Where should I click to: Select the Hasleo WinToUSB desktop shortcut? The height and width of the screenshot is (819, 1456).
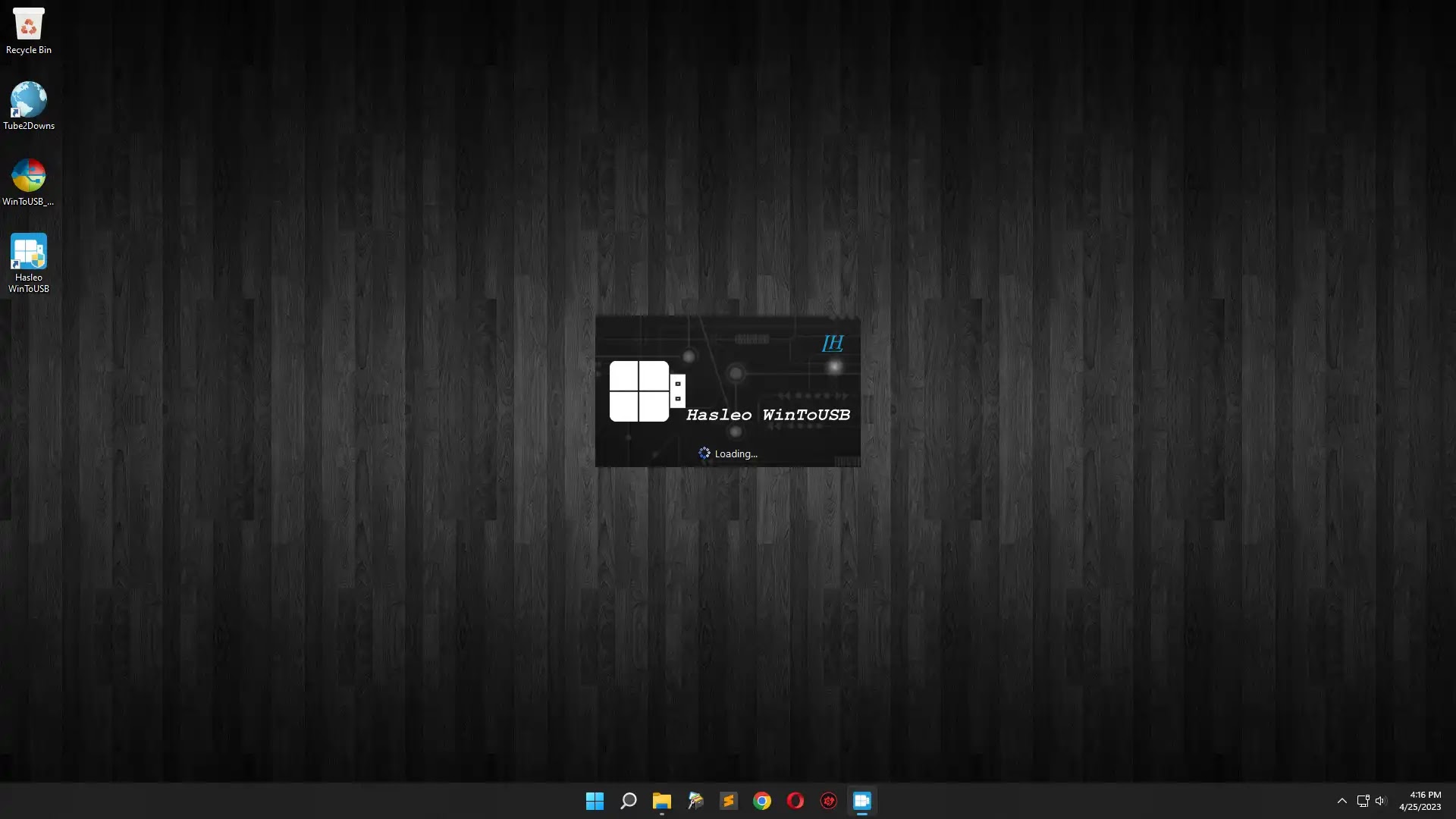point(28,262)
